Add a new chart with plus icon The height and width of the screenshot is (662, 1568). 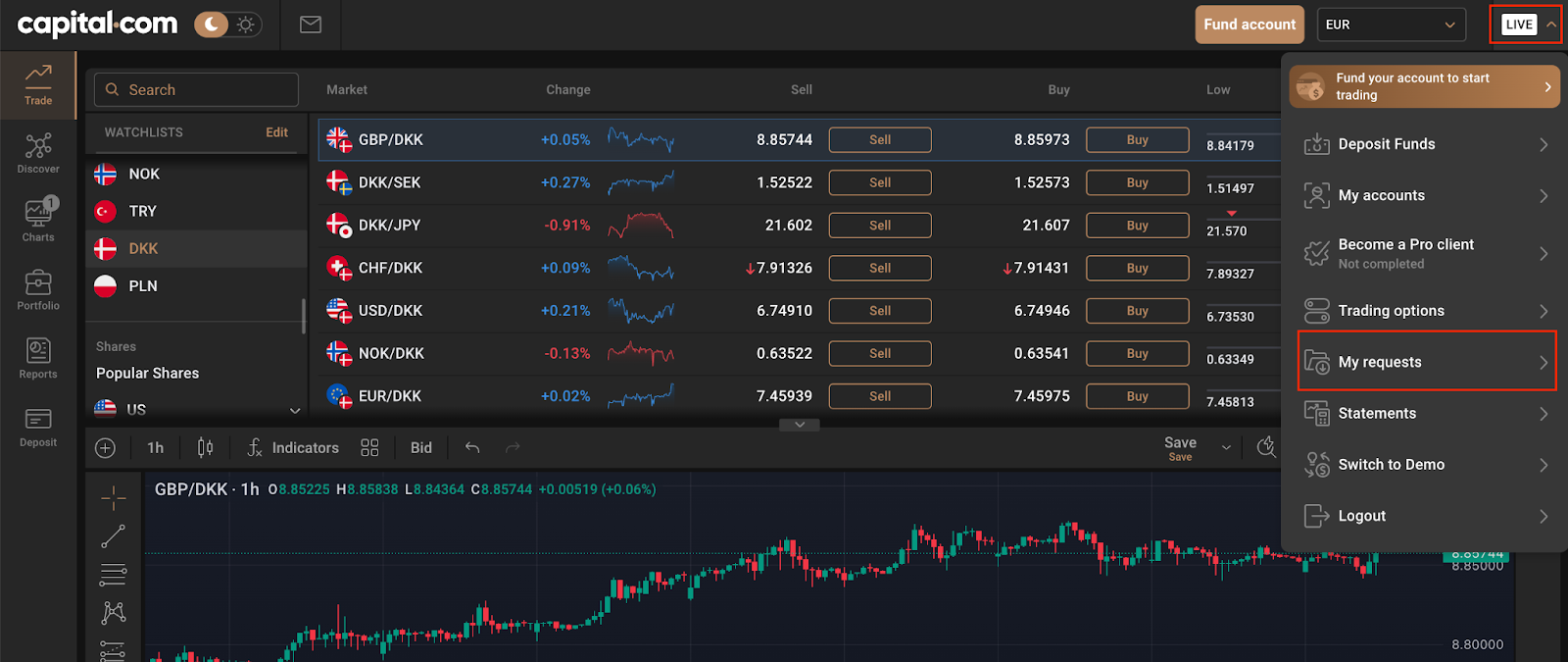click(x=106, y=448)
